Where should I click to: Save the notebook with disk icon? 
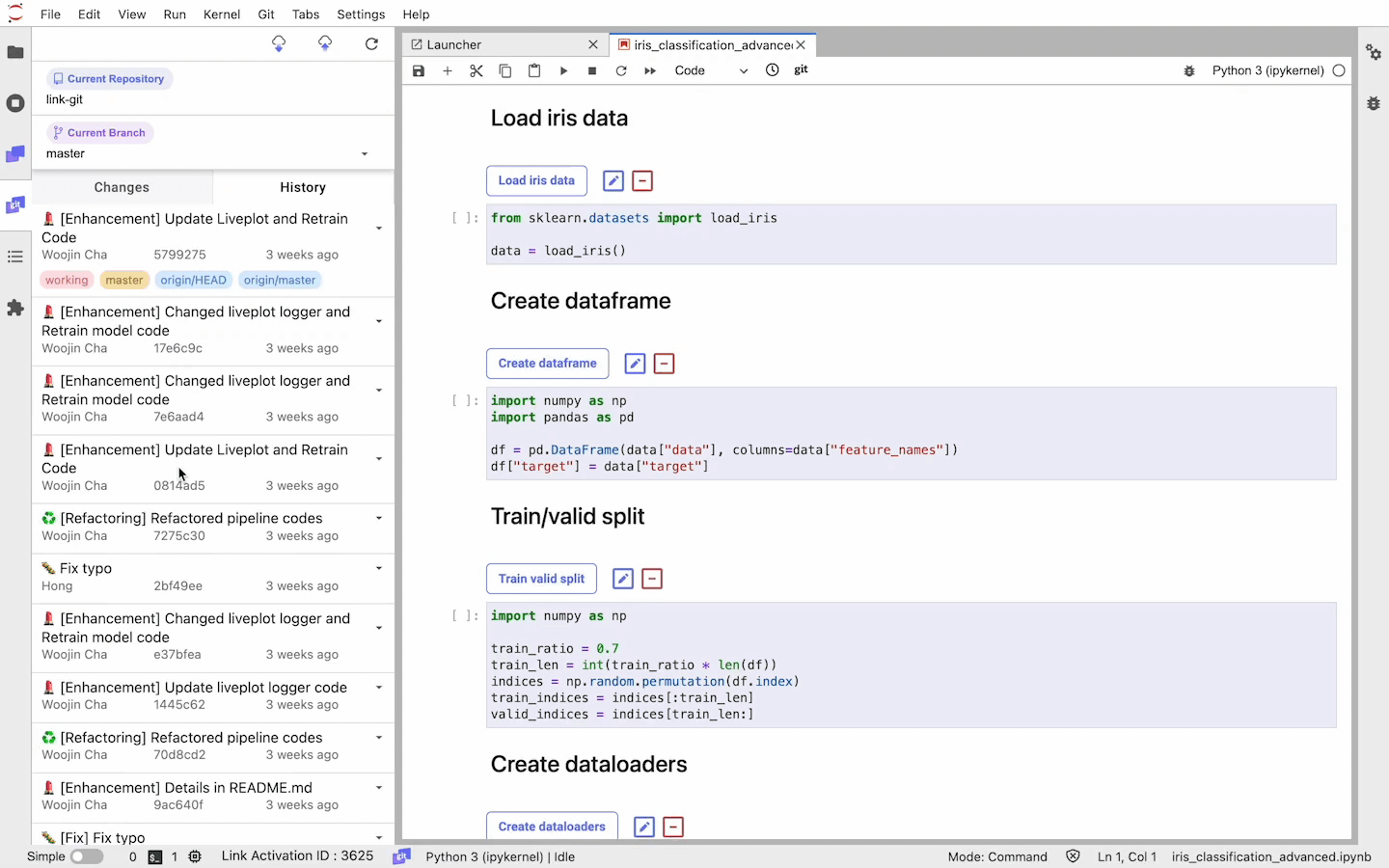pos(418,69)
